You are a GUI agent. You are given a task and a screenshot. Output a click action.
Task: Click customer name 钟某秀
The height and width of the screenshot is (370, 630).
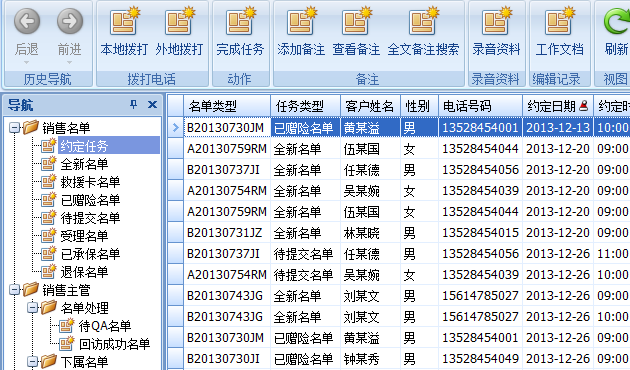point(362,359)
